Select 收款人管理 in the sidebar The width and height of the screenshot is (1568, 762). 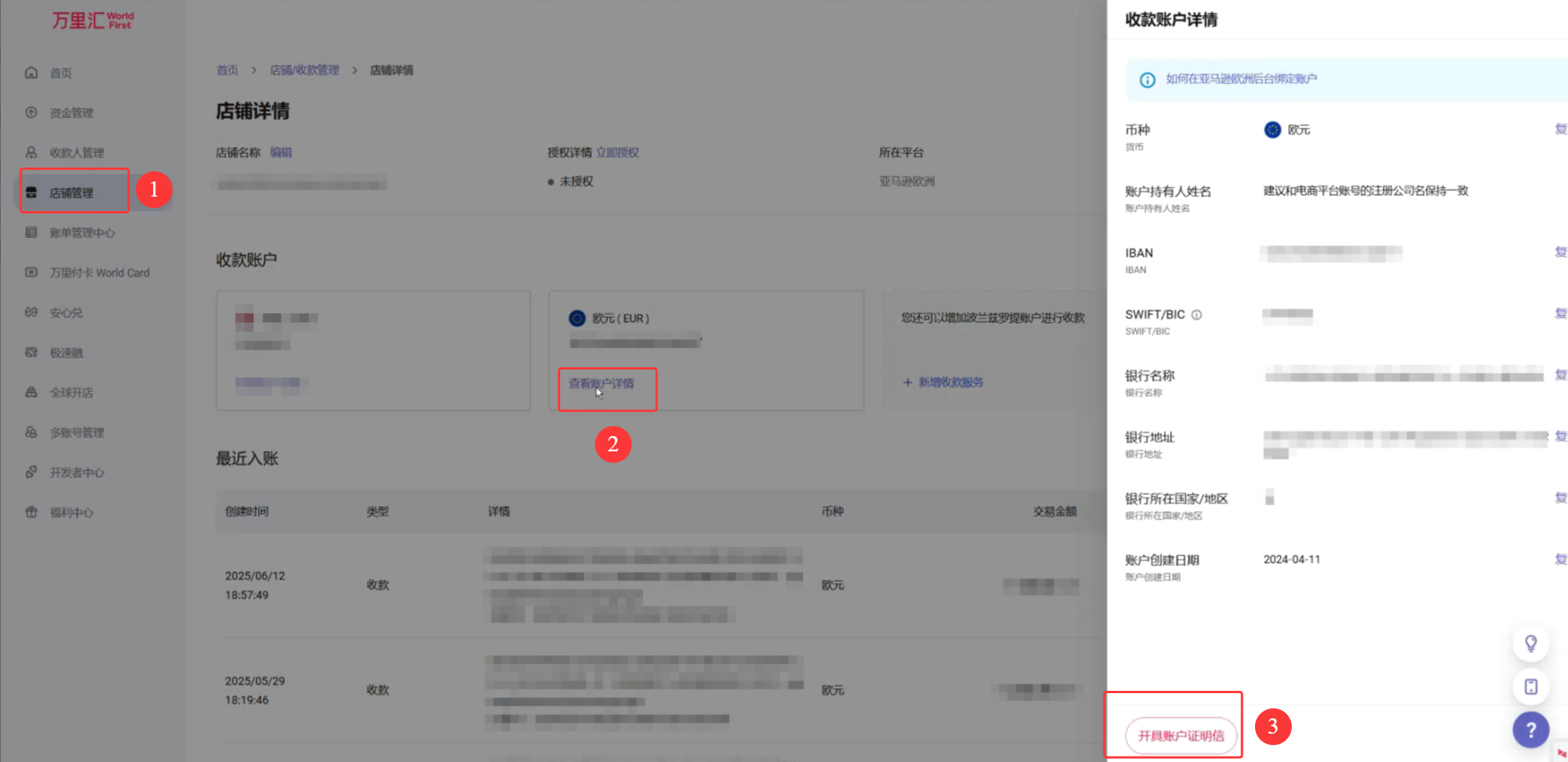(76, 153)
